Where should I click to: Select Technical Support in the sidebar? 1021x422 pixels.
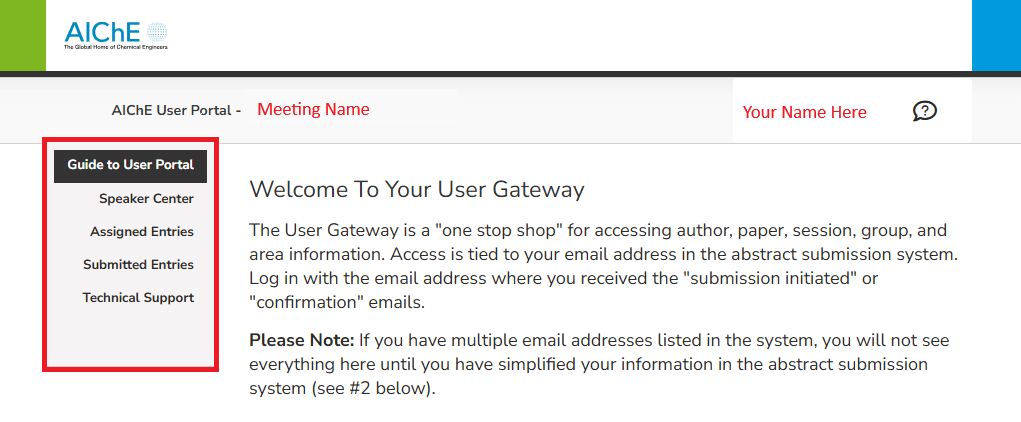(138, 298)
